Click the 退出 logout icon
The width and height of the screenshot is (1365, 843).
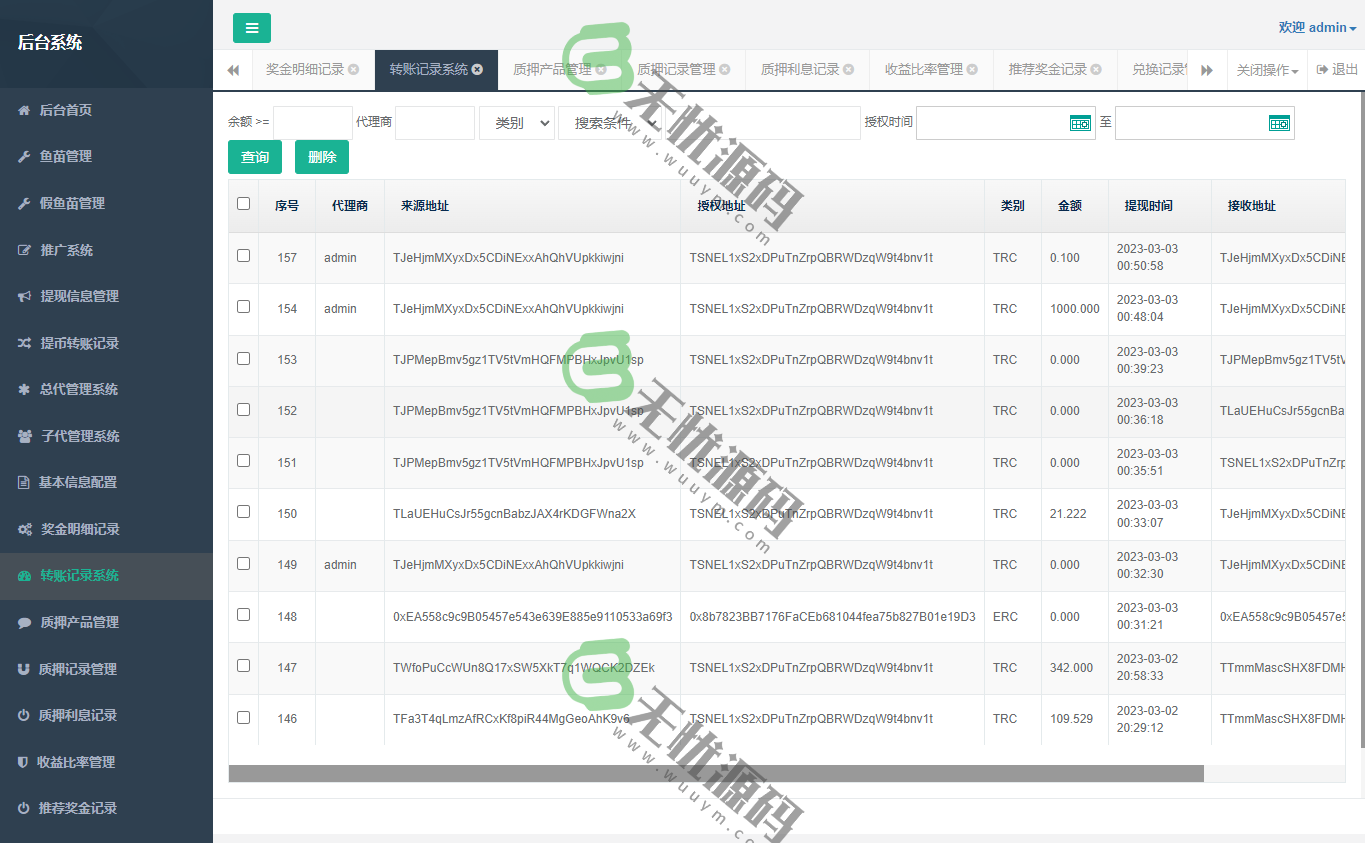pyautogui.click(x=1322, y=69)
